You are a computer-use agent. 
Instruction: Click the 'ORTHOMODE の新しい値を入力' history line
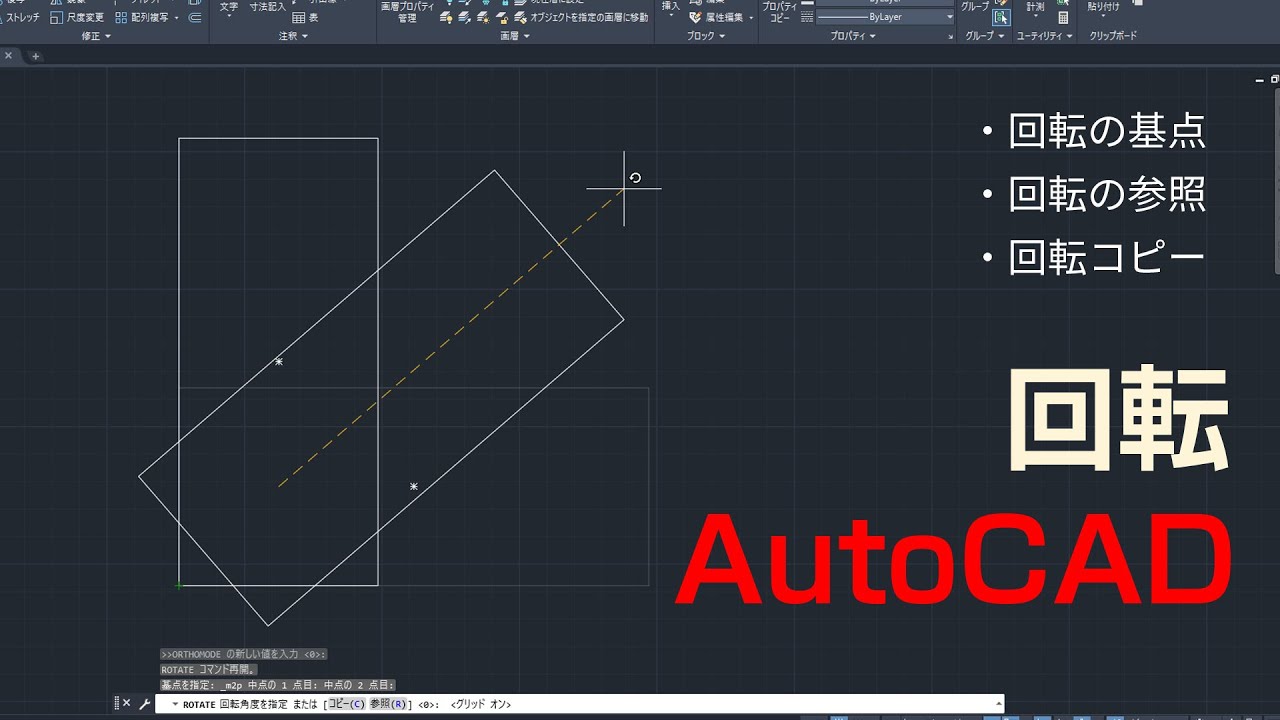244,654
